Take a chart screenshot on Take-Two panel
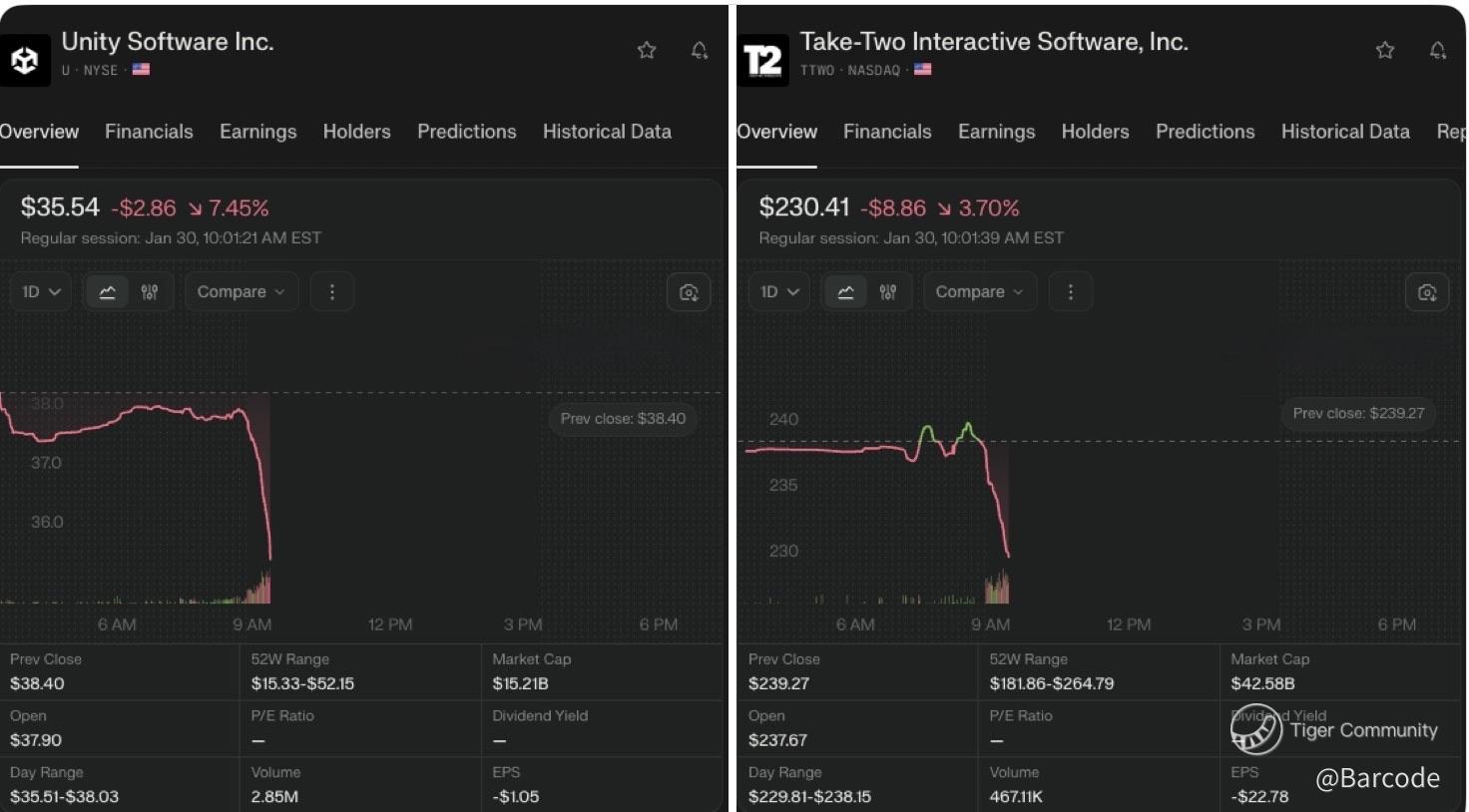The height and width of the screenshot is (812, 1469). click(1427, 292)
